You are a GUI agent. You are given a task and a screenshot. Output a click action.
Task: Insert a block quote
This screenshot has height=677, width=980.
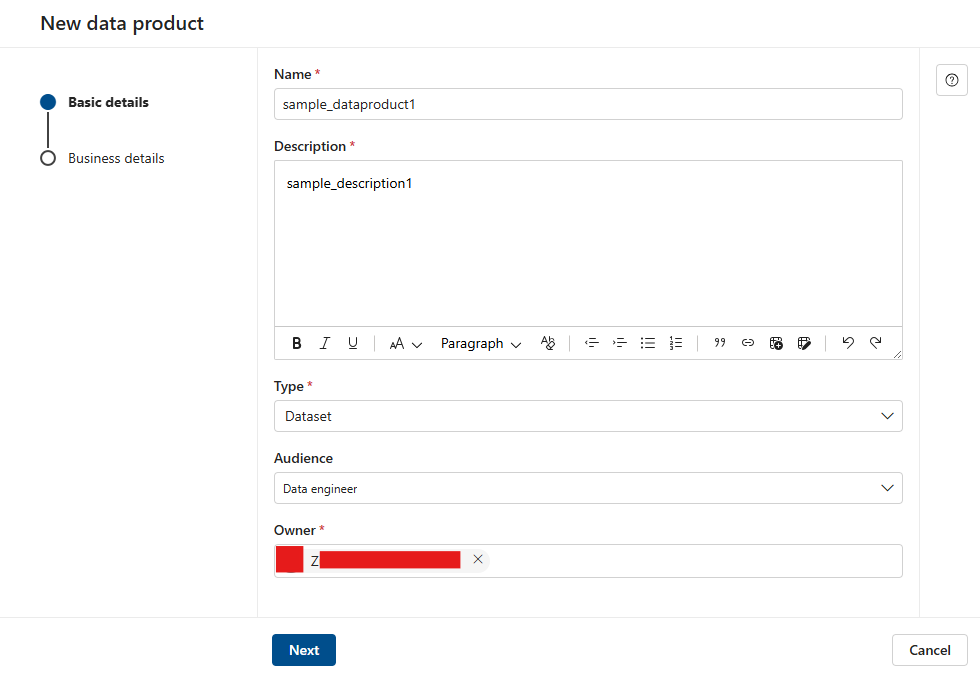coord(720,343)
